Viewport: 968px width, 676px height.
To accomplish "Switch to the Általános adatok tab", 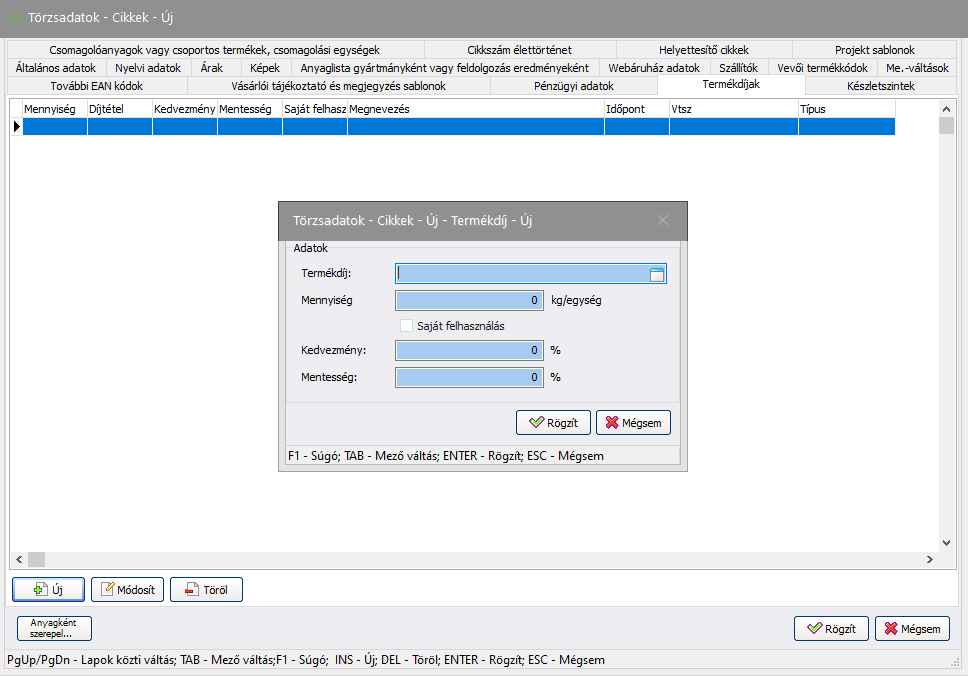I will 56,68.
